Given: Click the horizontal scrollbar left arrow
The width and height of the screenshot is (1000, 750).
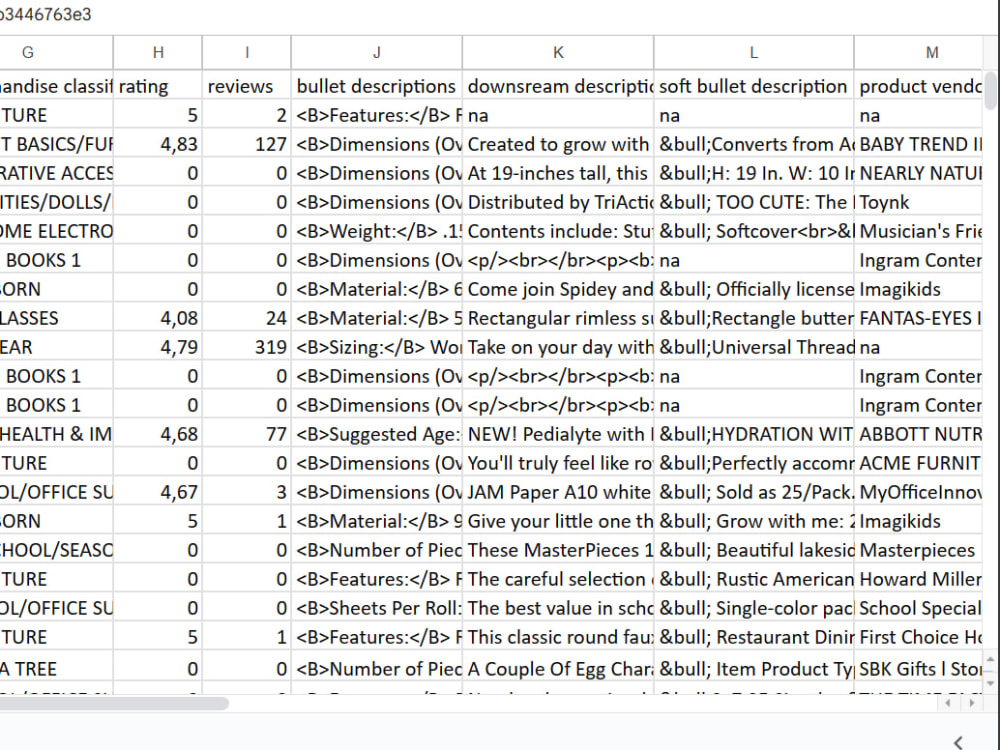Looking at the screenshot, I should coord(948,703).
